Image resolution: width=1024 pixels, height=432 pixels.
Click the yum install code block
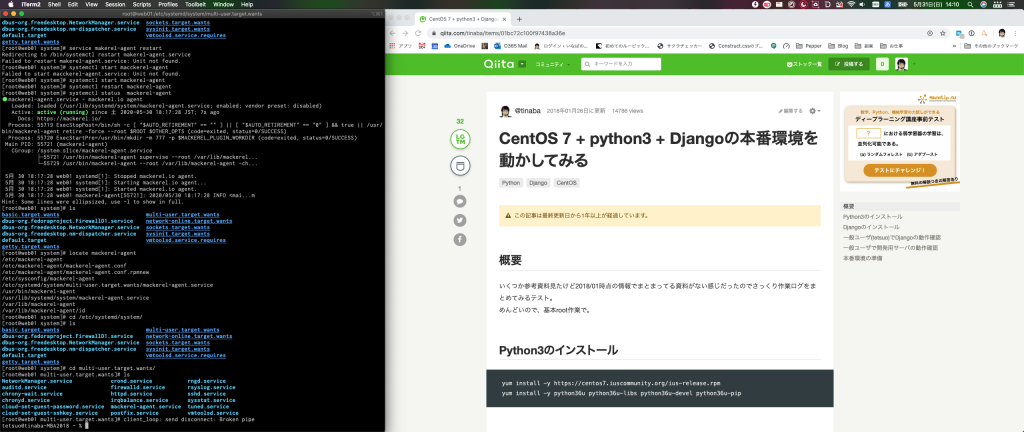[660, 388]
